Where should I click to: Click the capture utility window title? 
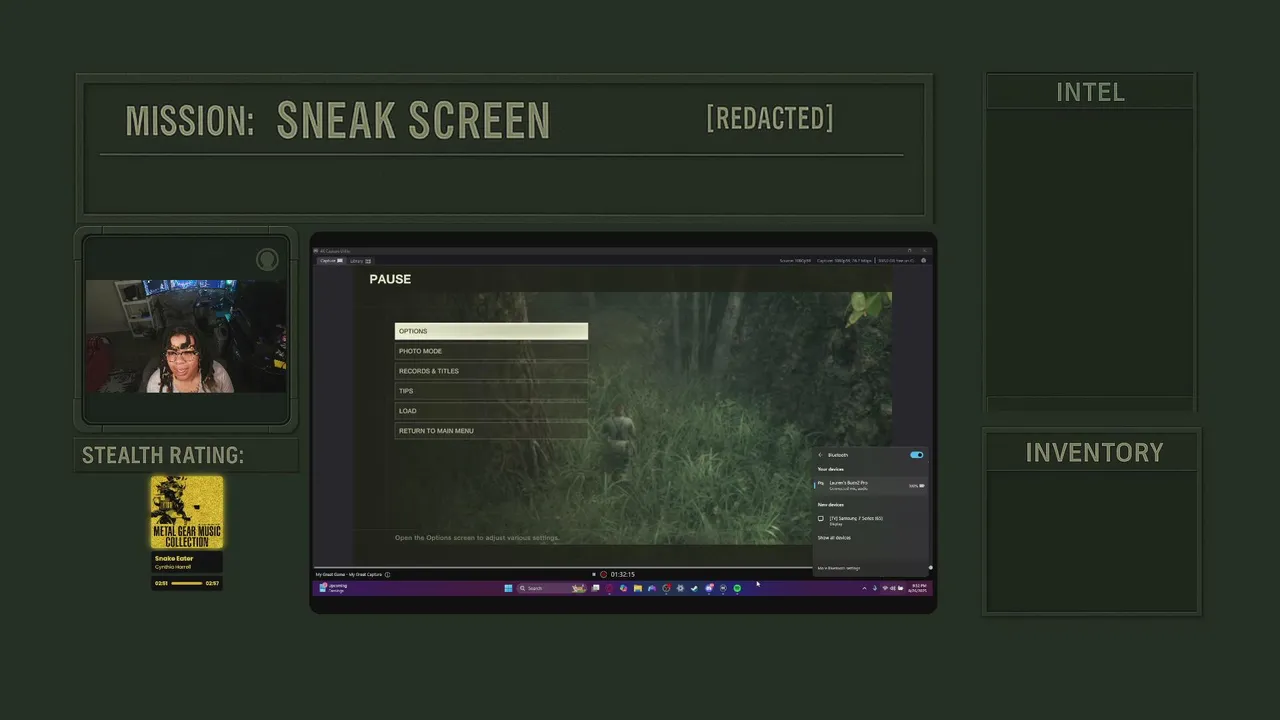[334, 251]
